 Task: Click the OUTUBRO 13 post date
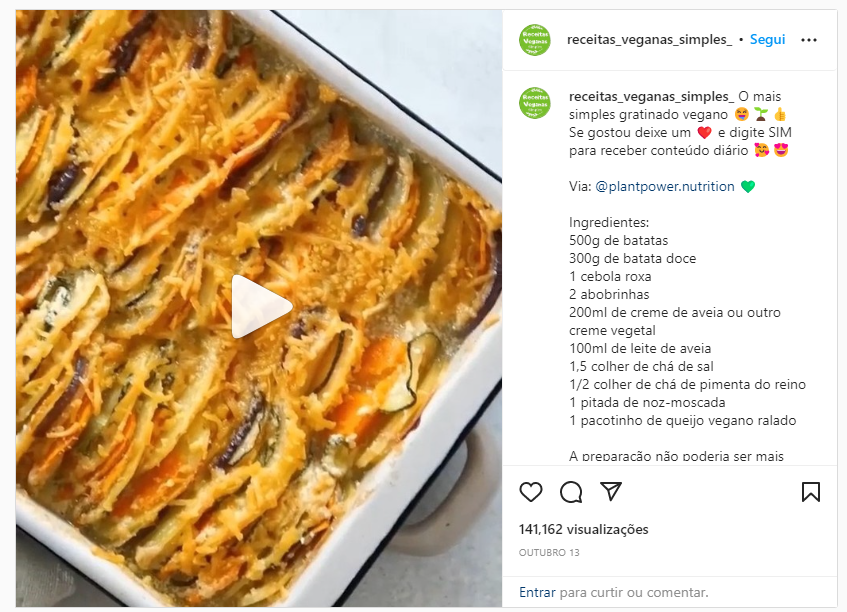click(549, 553)
